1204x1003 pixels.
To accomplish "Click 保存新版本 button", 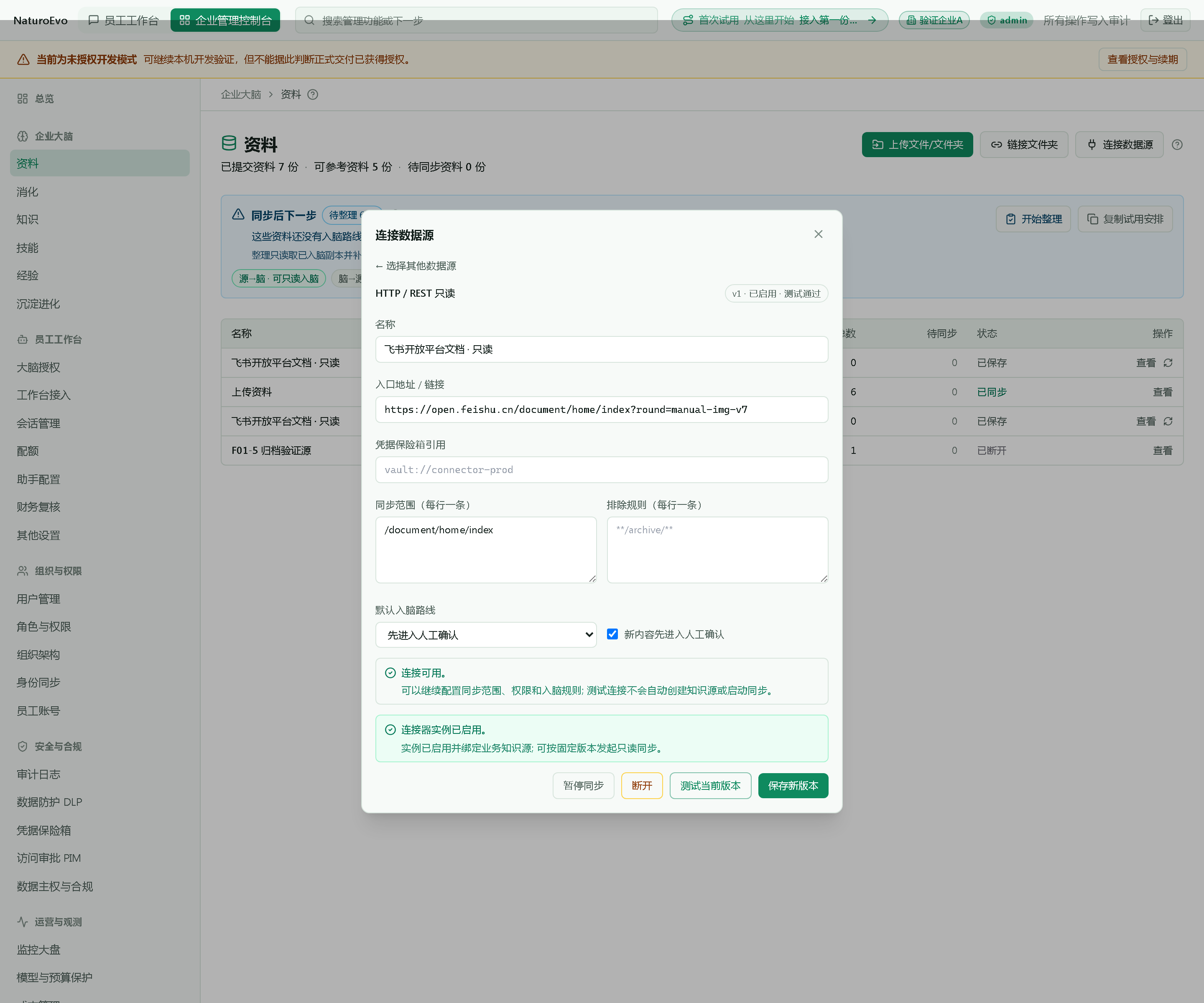I will (793, 786).
